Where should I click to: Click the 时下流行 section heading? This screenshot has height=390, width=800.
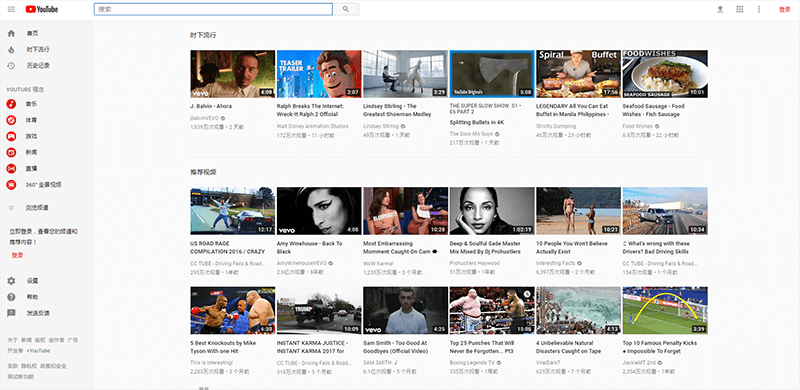[203, 35]
